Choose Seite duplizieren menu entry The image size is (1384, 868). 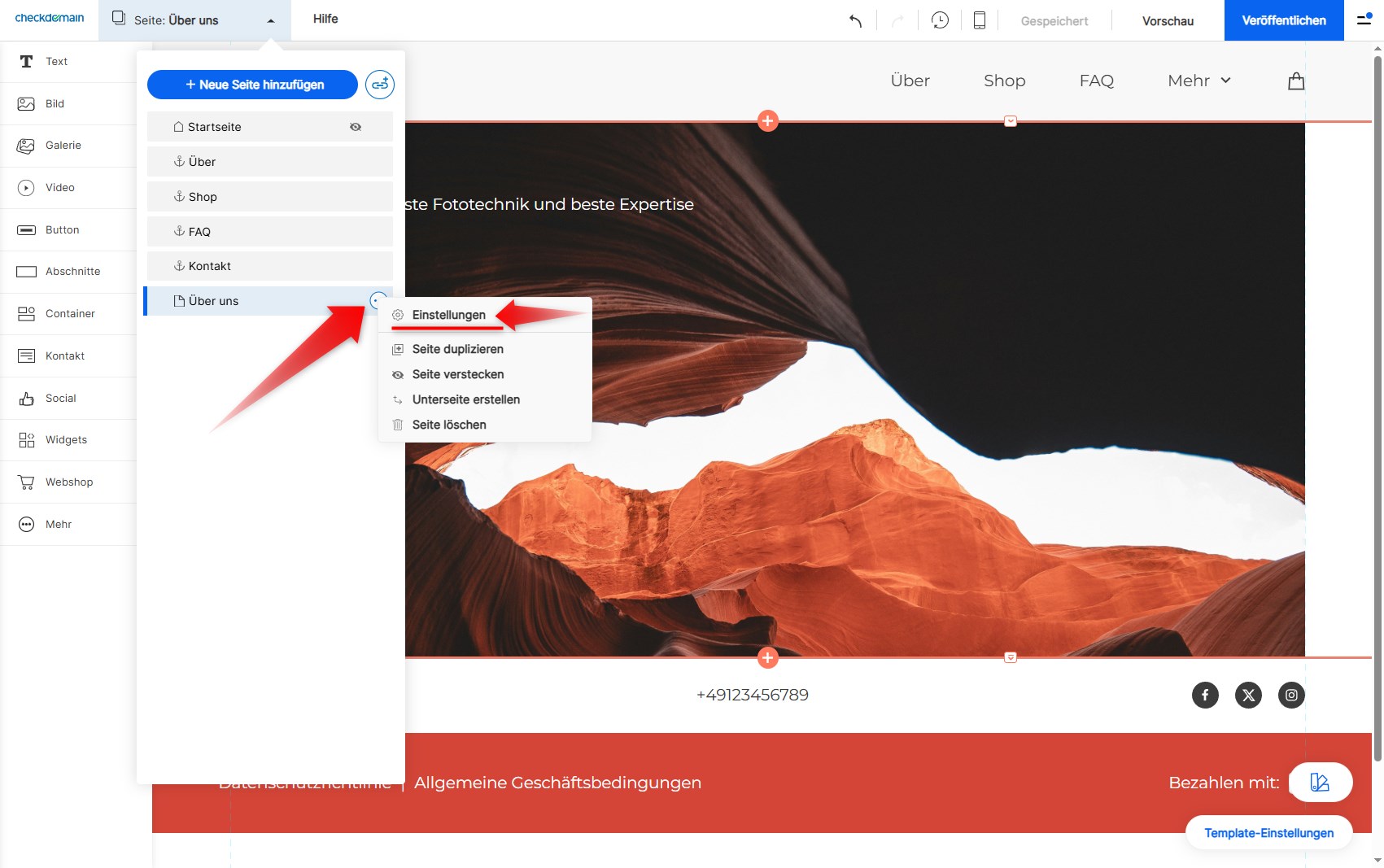point(457,349)
